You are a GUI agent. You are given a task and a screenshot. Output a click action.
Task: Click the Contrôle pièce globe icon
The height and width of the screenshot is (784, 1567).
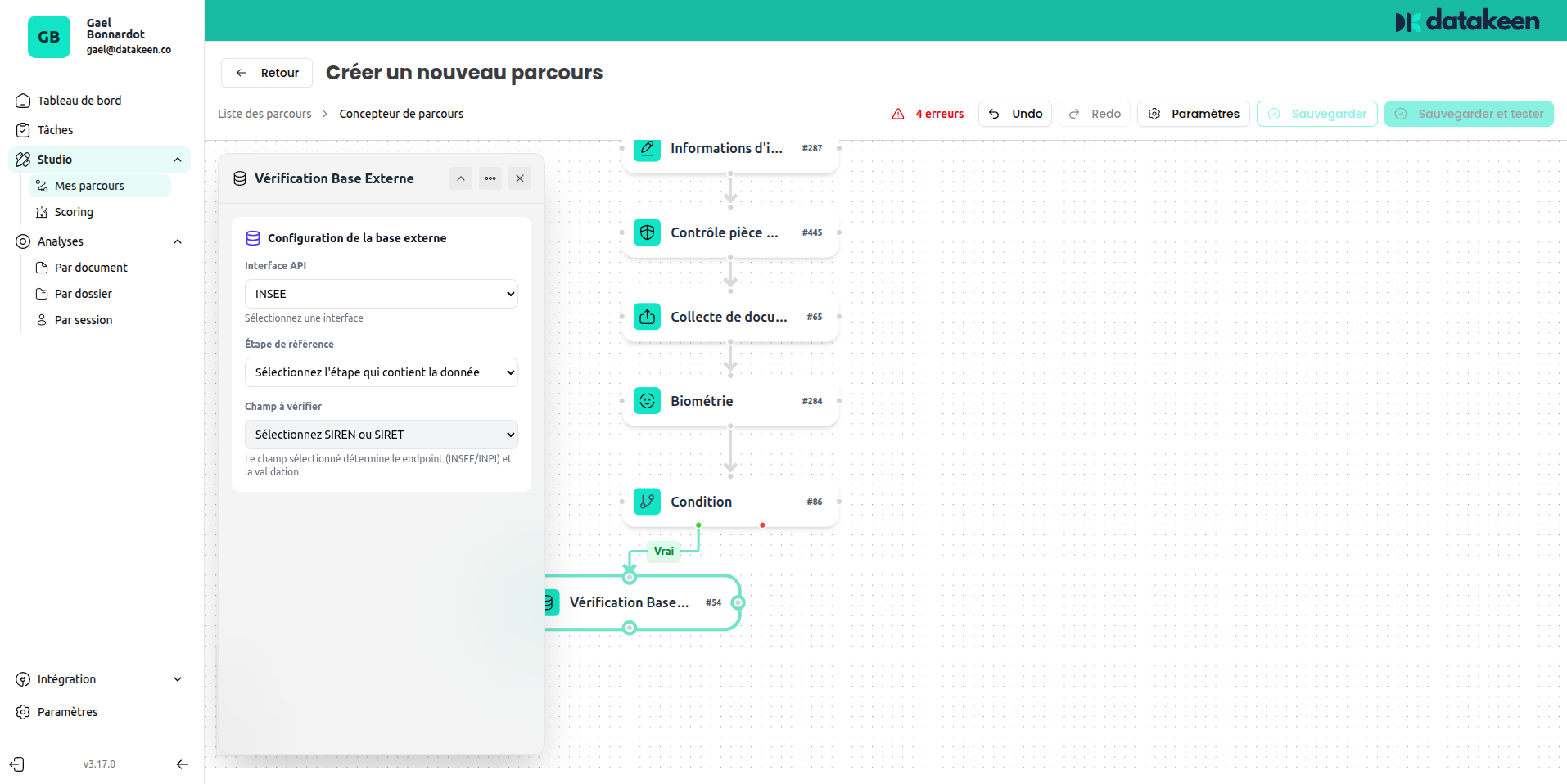pos(647,232)
